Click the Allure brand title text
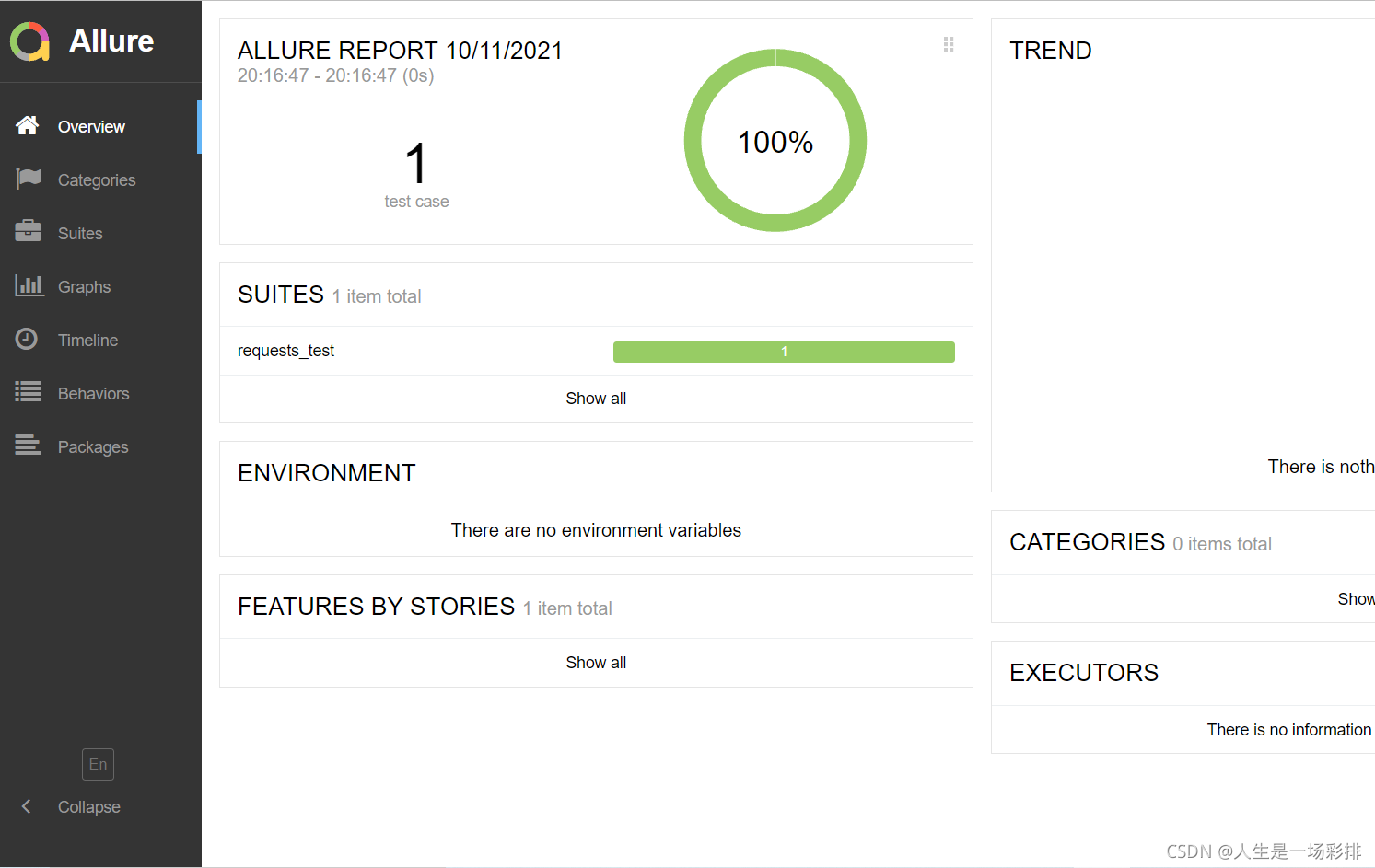 (x=111, y=41)
